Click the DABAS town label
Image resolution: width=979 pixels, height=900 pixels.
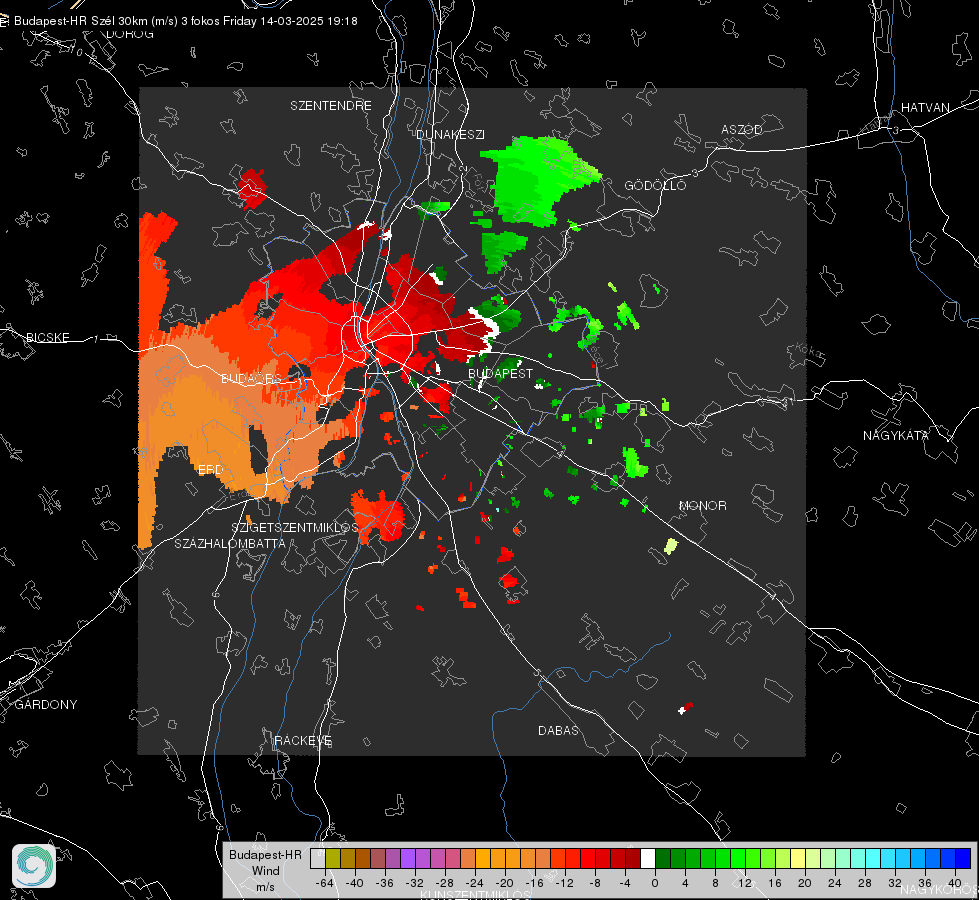[x=558, y=731]
